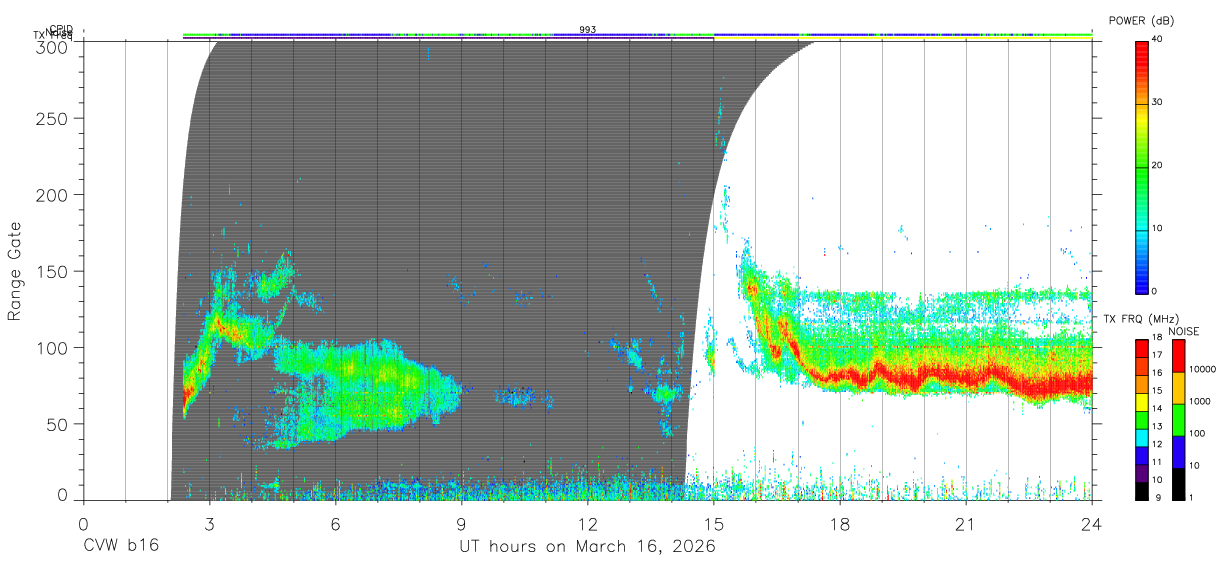Click the '12' UT hour tick label
The width and height of the screenshot is (1228, 567).
click(588, 524)
